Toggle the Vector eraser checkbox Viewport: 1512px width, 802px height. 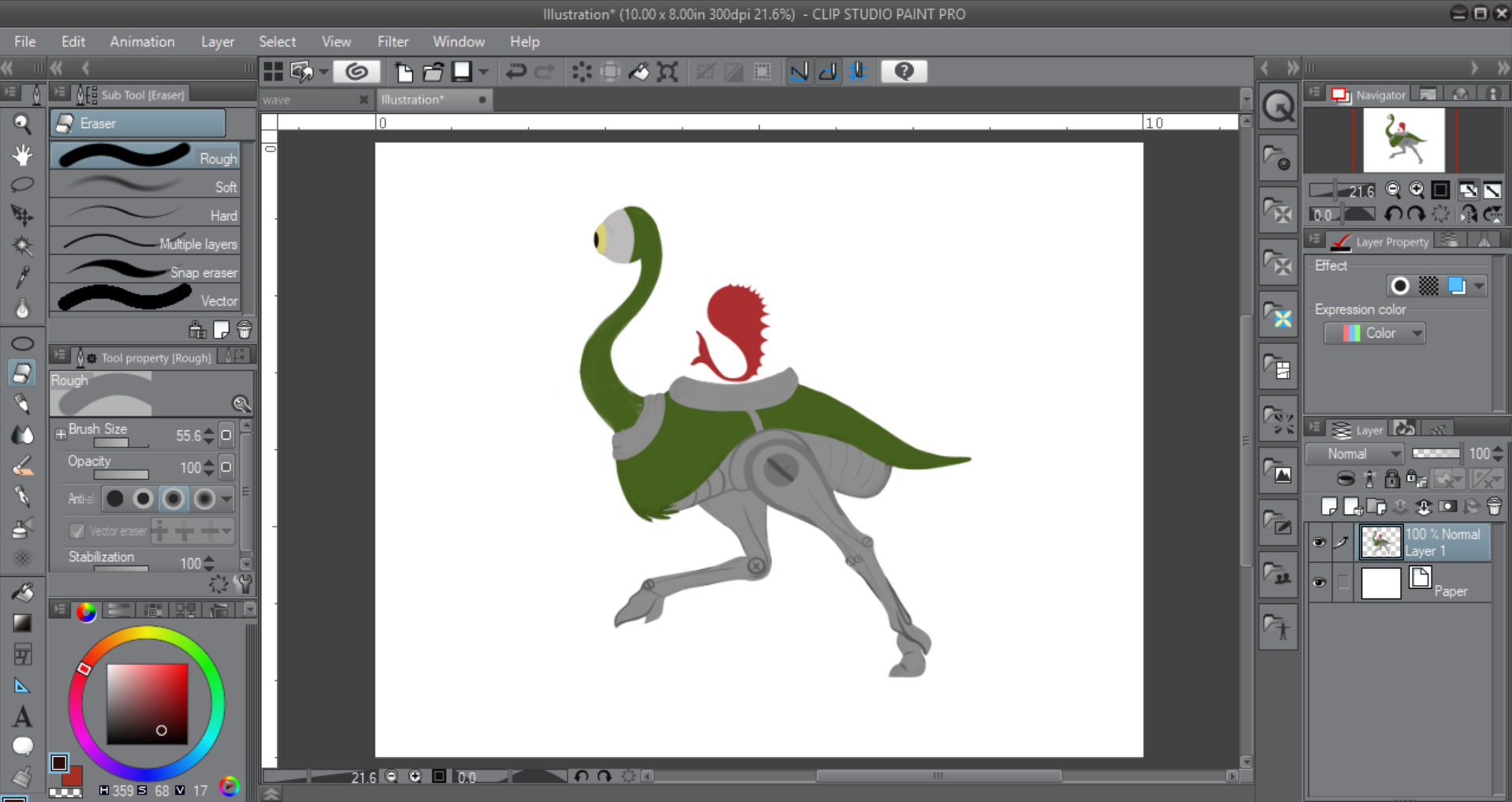click(77, 531)
